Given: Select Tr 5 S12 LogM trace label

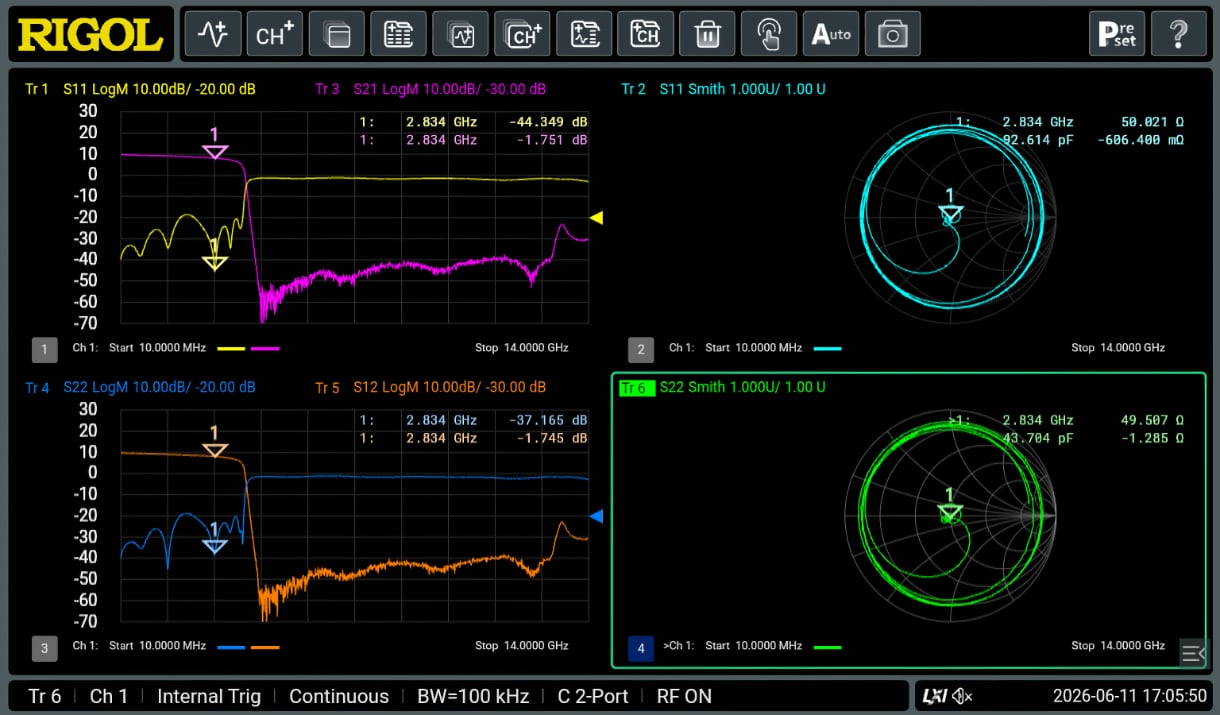Looking at the screenshot, I should coord(431,387).
